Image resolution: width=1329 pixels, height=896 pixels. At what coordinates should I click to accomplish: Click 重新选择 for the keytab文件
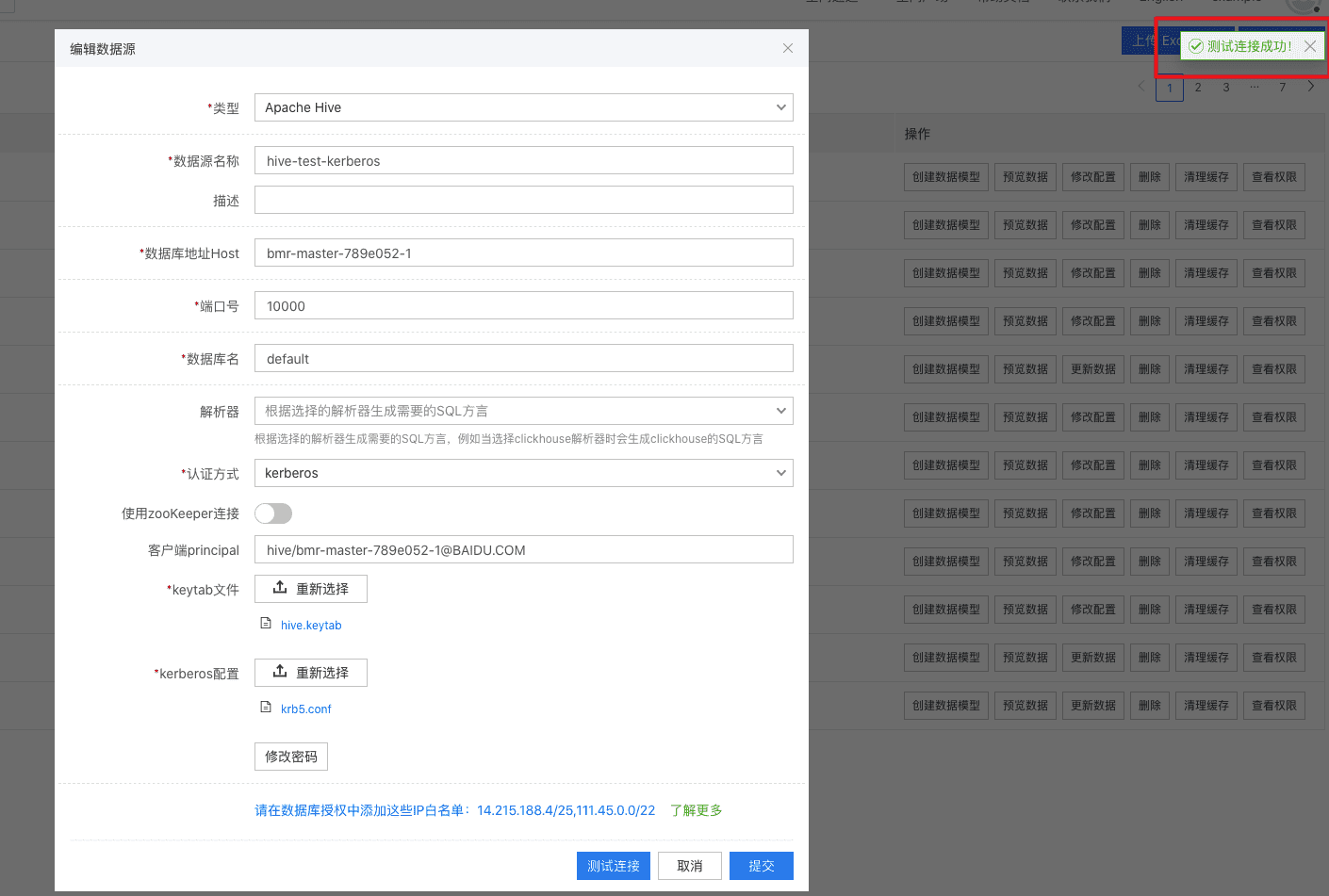point(311,589)
